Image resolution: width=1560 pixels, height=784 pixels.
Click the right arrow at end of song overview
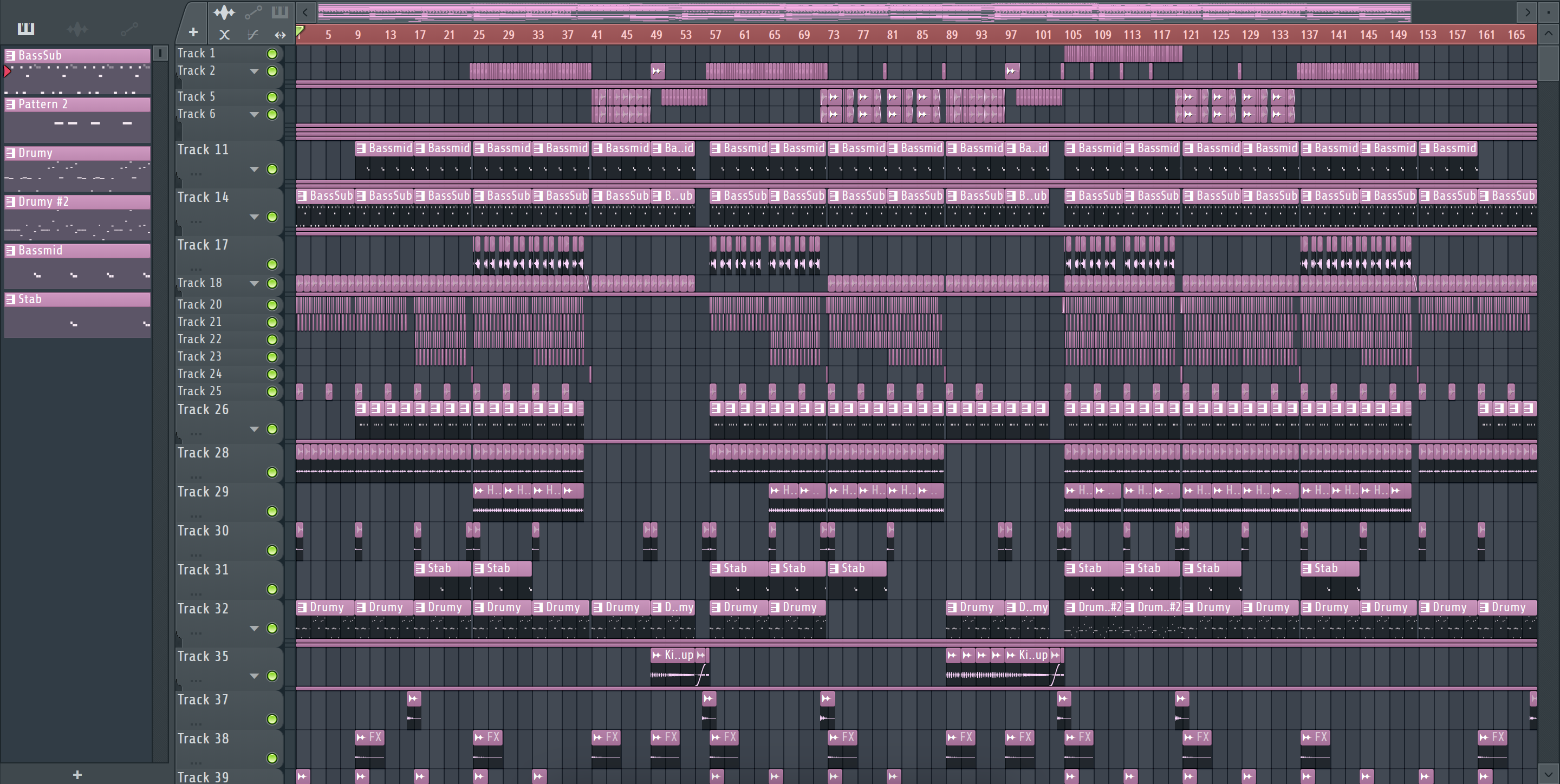coord(1527,11)
